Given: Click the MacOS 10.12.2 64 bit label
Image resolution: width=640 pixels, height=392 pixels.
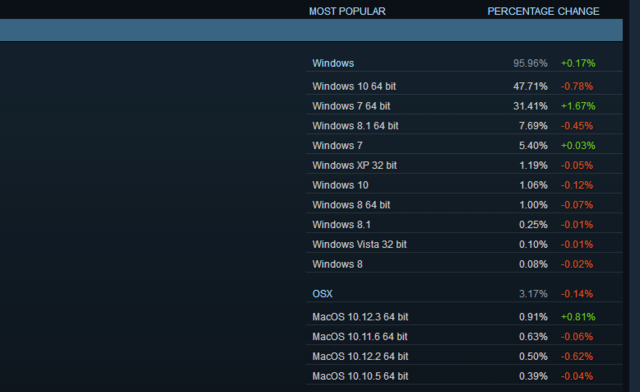Looking at the screenshot, I should point(360,356).
